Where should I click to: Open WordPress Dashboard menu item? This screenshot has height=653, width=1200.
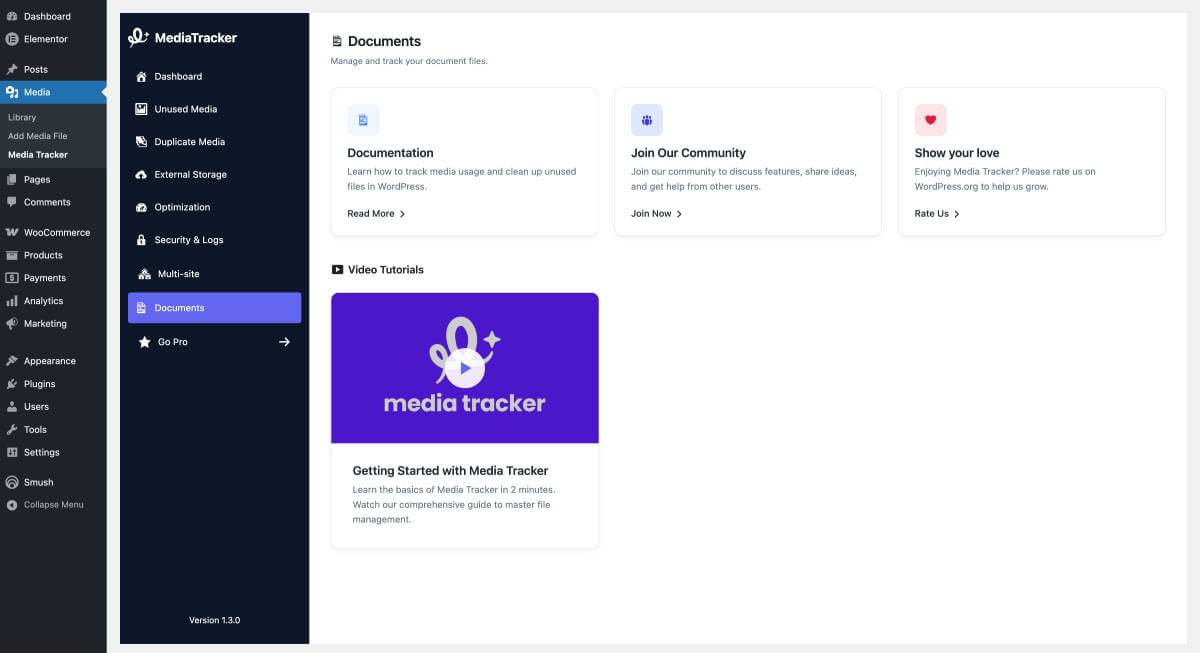click(x=53, y=16)
